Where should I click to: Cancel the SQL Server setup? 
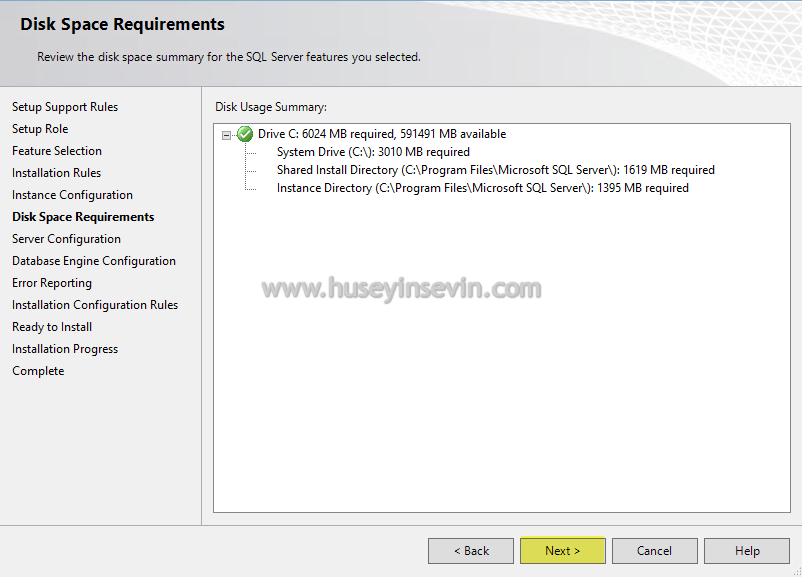(x=655, y=550)
